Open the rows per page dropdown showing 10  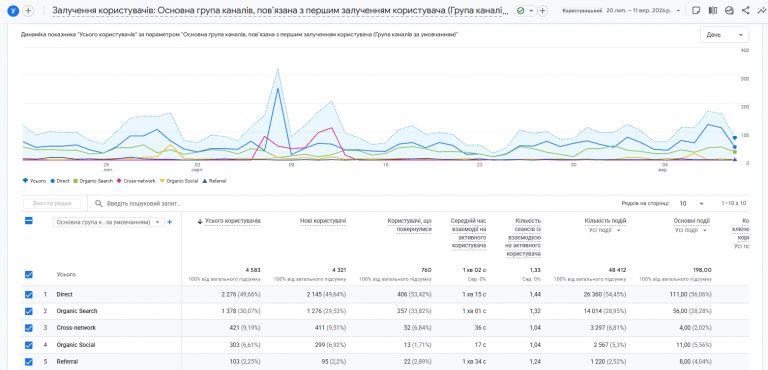click(691, 203)
